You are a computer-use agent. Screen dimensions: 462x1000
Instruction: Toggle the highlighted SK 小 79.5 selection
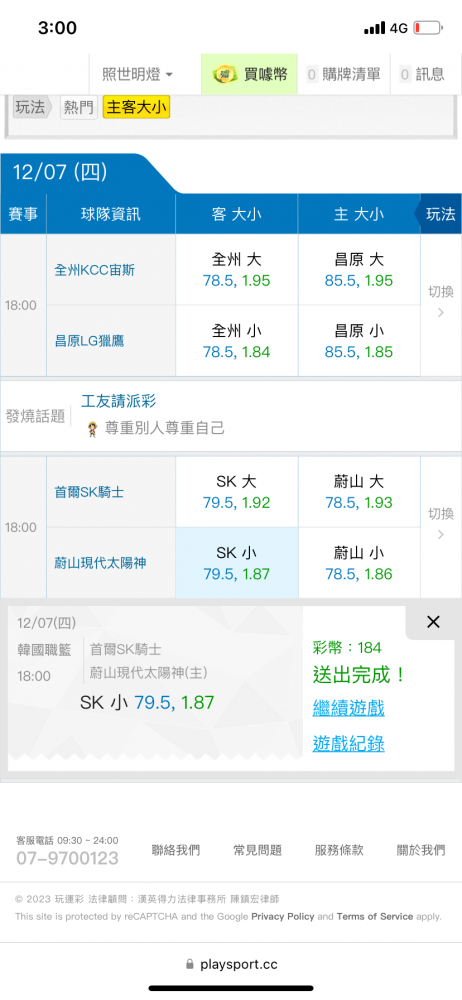(x=236, y=562)
